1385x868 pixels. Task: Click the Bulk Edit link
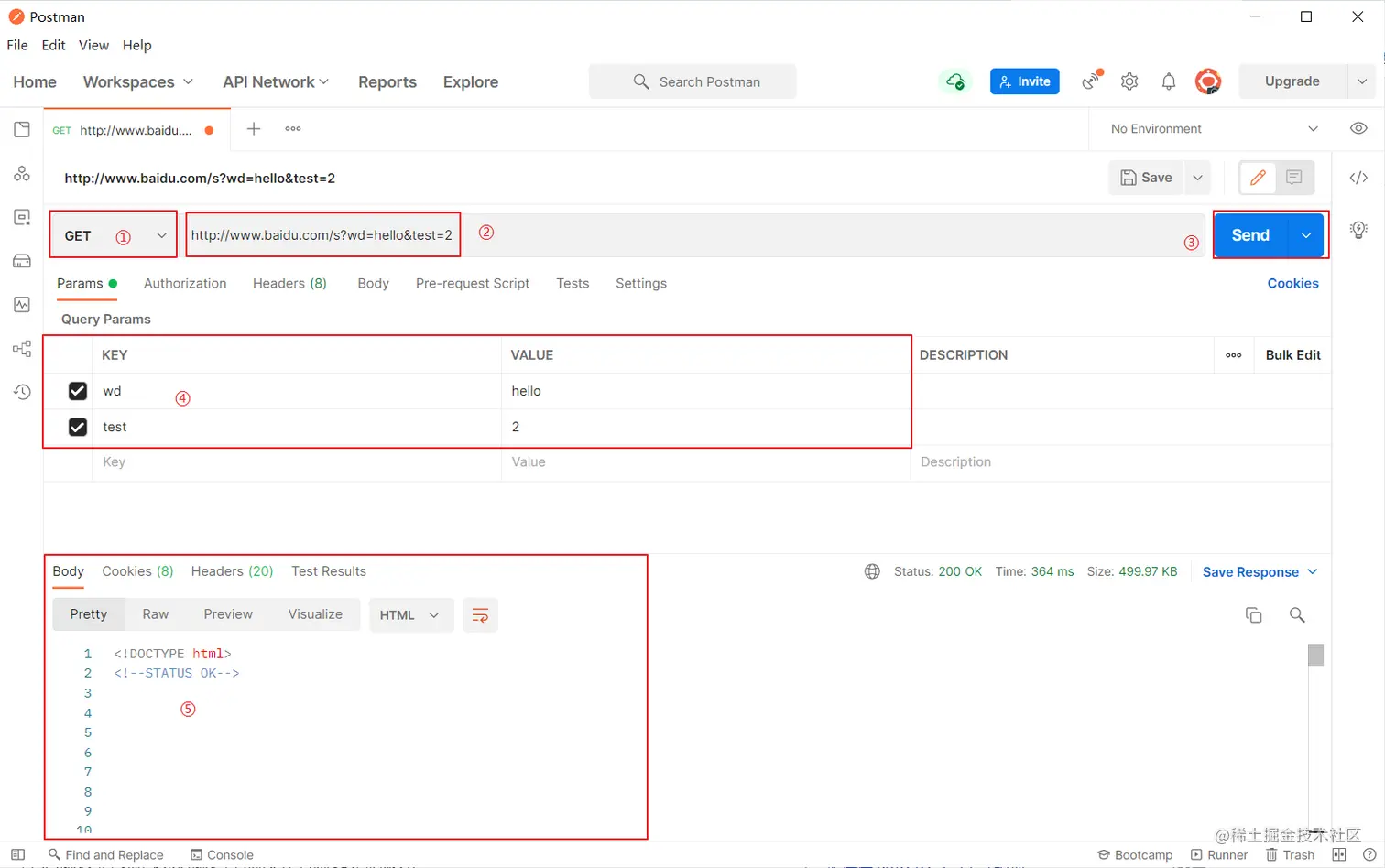1292,355
